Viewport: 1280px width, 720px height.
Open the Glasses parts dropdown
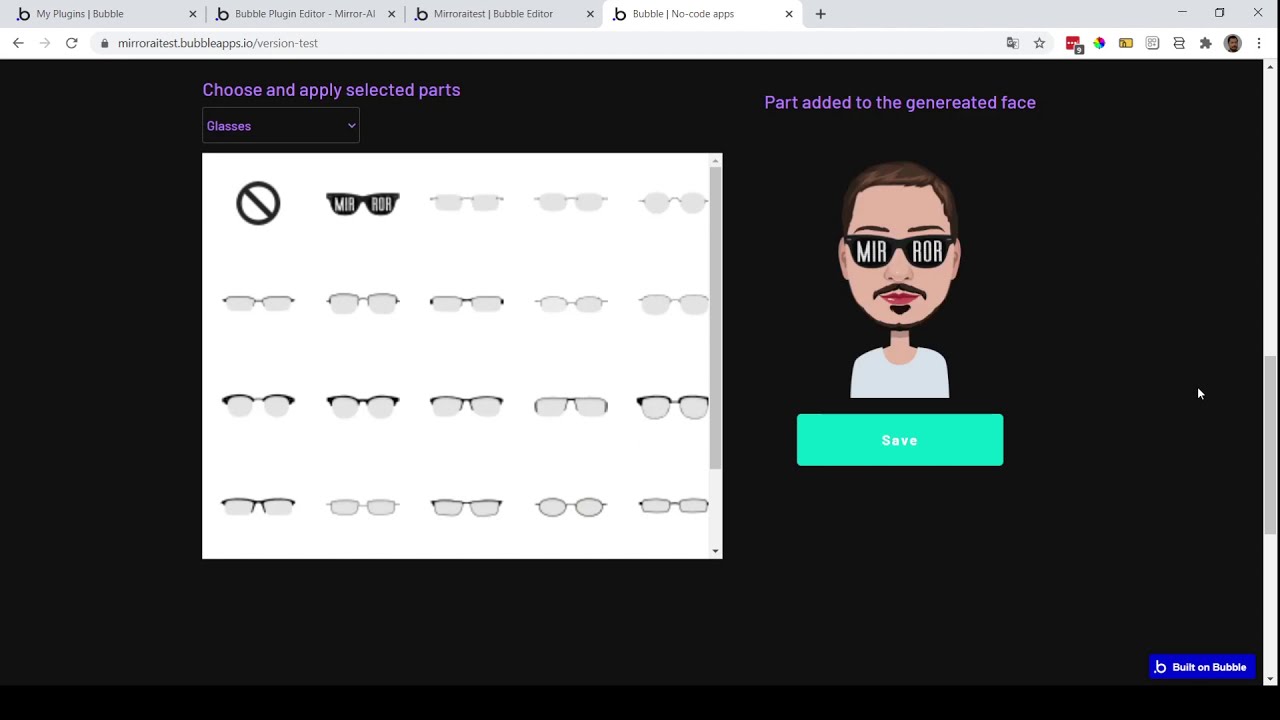281,126
